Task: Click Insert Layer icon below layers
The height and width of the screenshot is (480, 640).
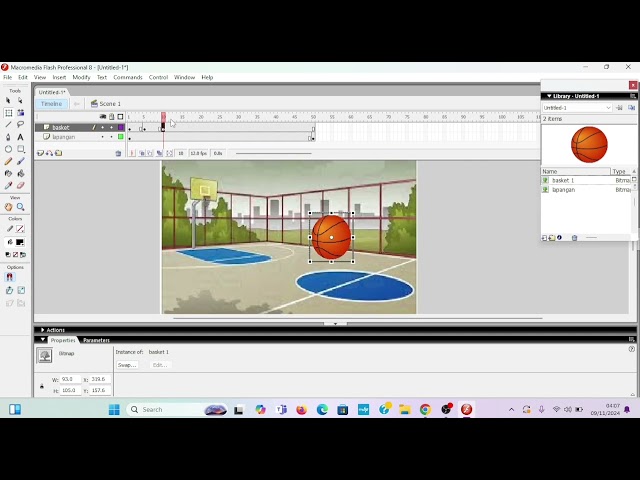Action: click(40, 153)
